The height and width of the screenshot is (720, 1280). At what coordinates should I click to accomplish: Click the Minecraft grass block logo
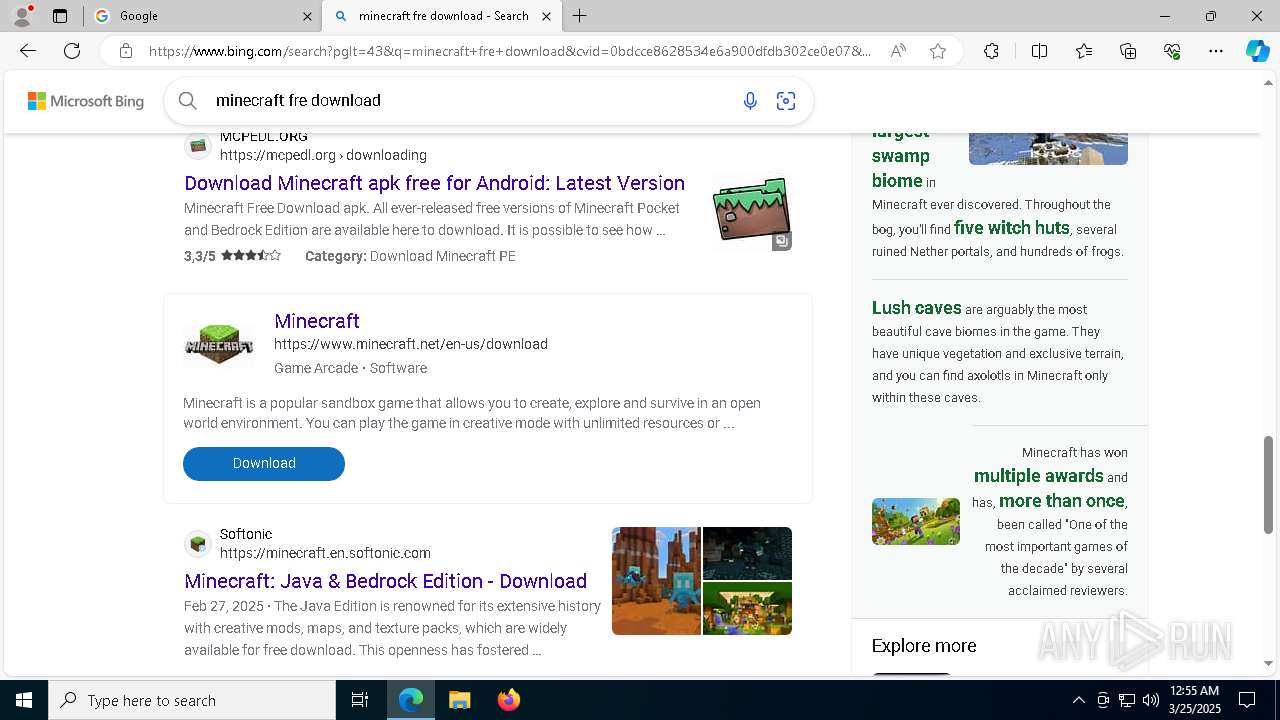coord(219,345)
